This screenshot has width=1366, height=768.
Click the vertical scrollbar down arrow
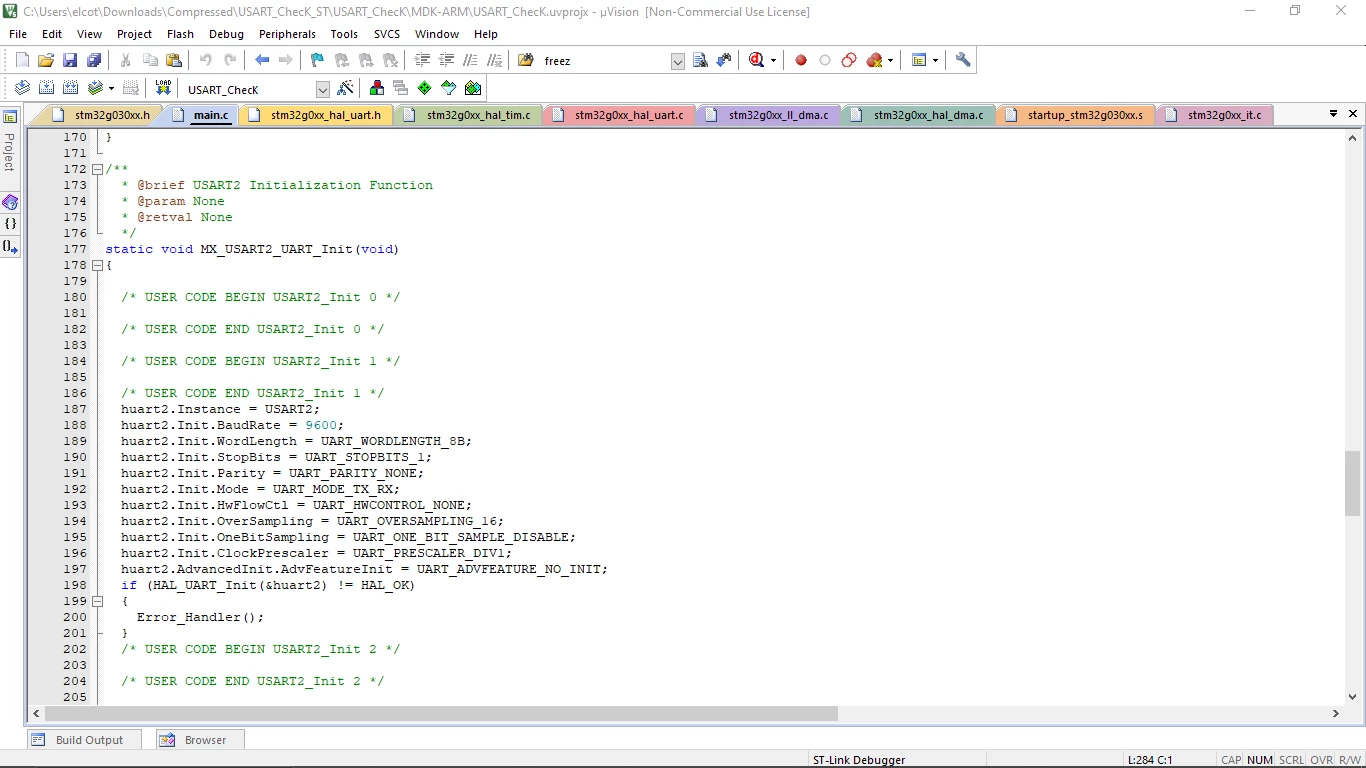pyautogui.click(x=1353, y=696)
